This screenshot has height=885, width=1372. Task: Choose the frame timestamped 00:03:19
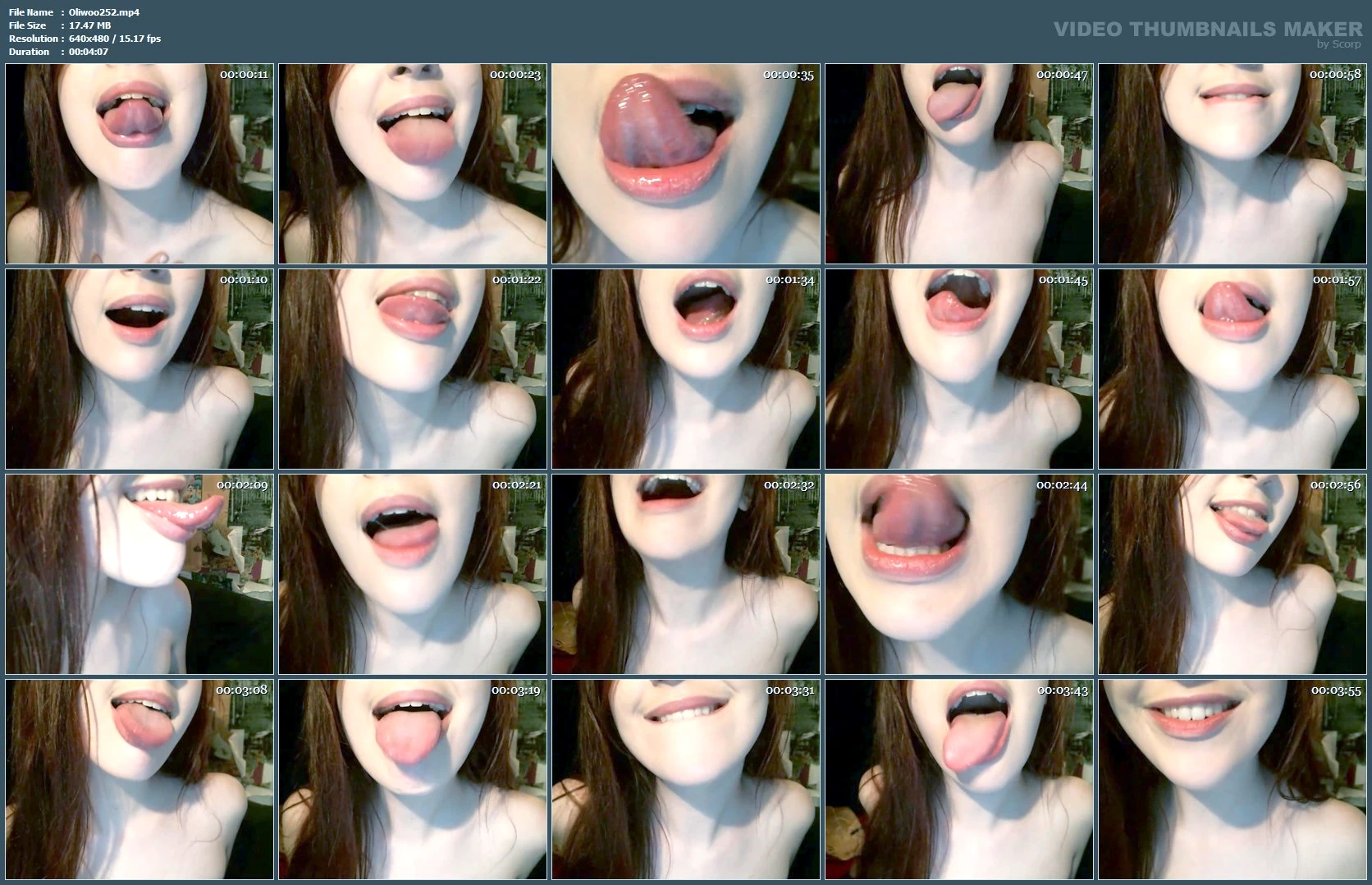[x=413, y=779]
